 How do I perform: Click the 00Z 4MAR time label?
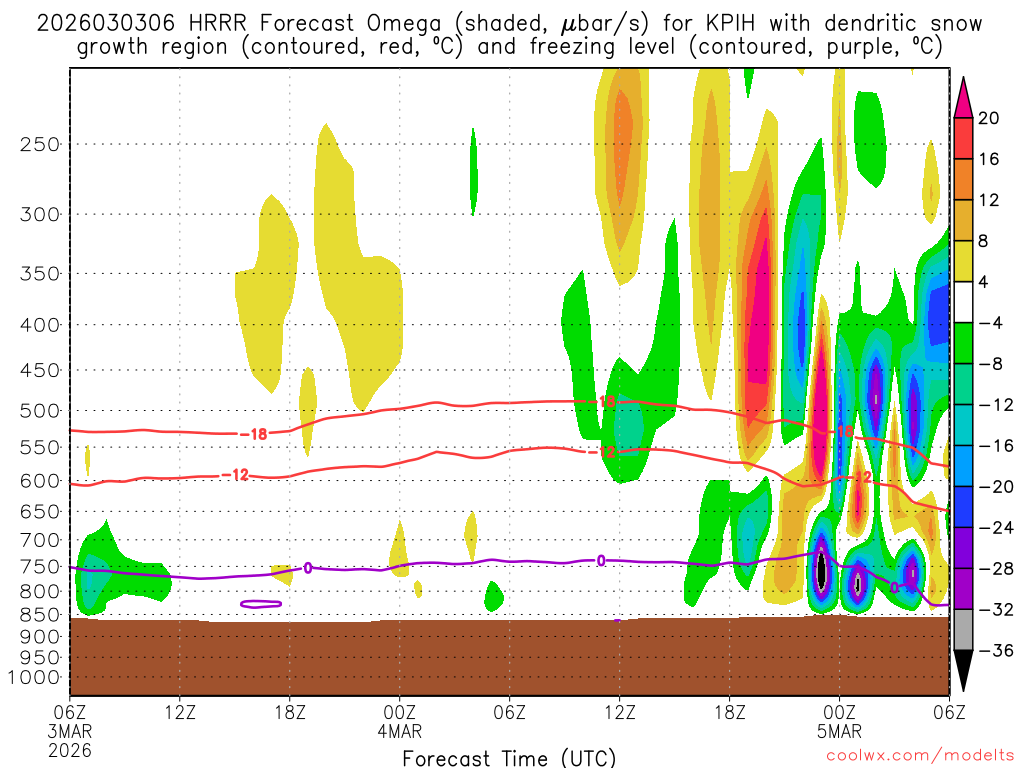tap(400, 721)
